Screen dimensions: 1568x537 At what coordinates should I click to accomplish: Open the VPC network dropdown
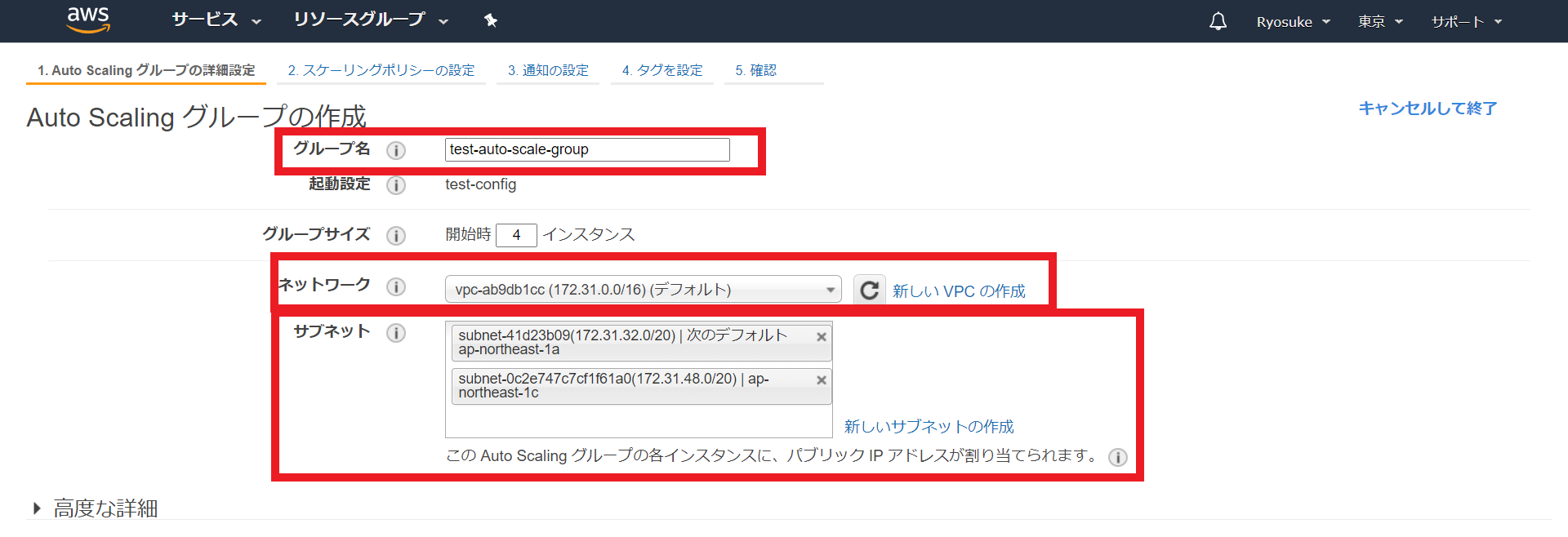(644, 290)
